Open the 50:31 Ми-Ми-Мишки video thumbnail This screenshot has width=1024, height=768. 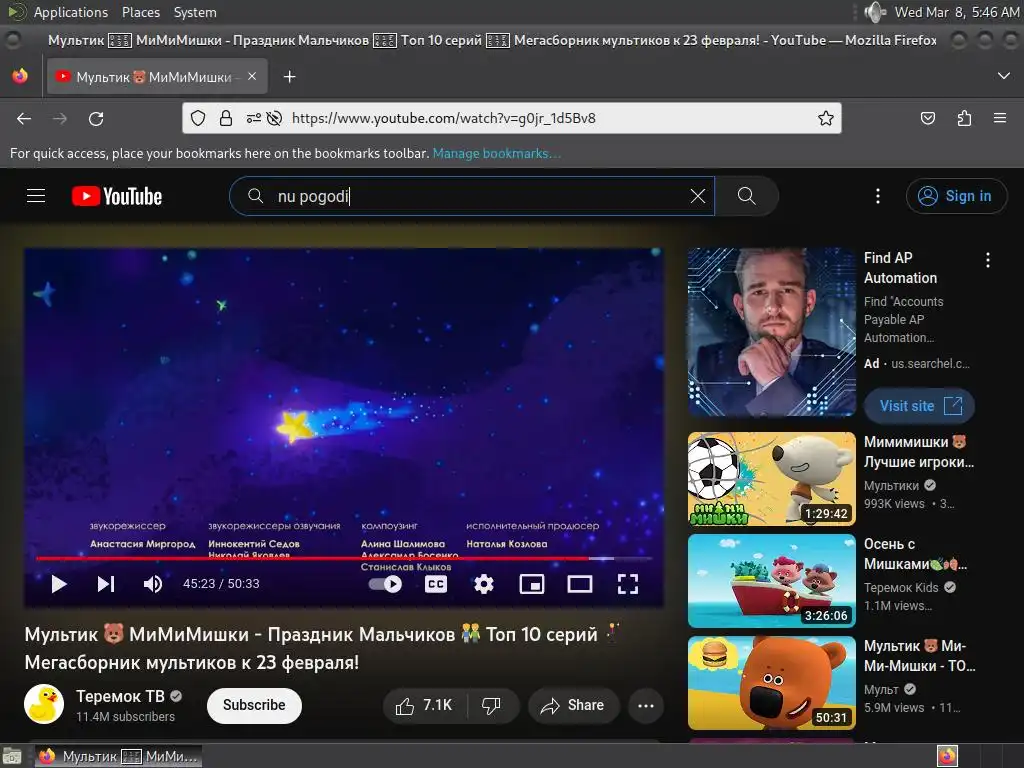771,682
